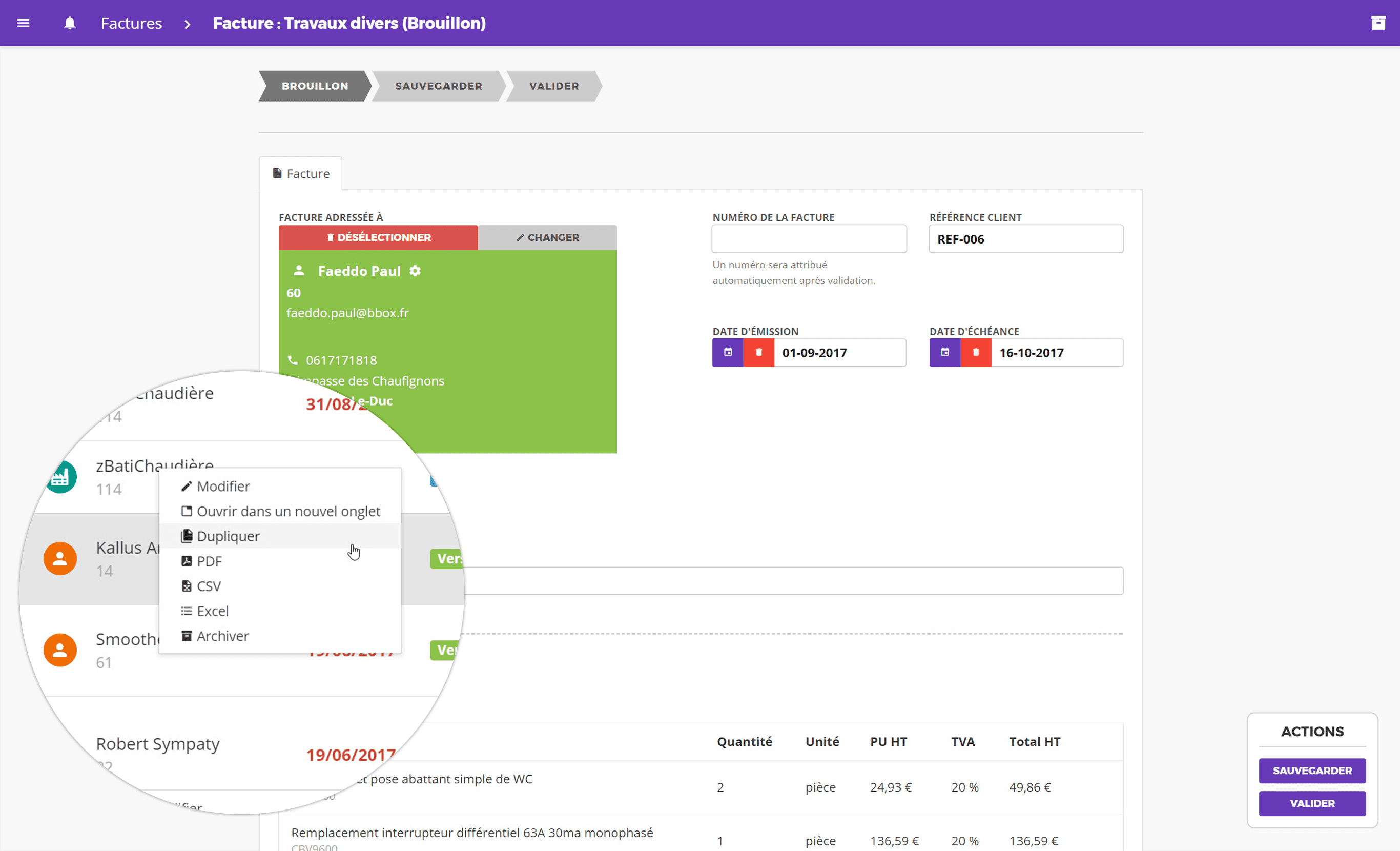
Task: Click the 136,59 € unit price cell
Action: pos(894,840)
